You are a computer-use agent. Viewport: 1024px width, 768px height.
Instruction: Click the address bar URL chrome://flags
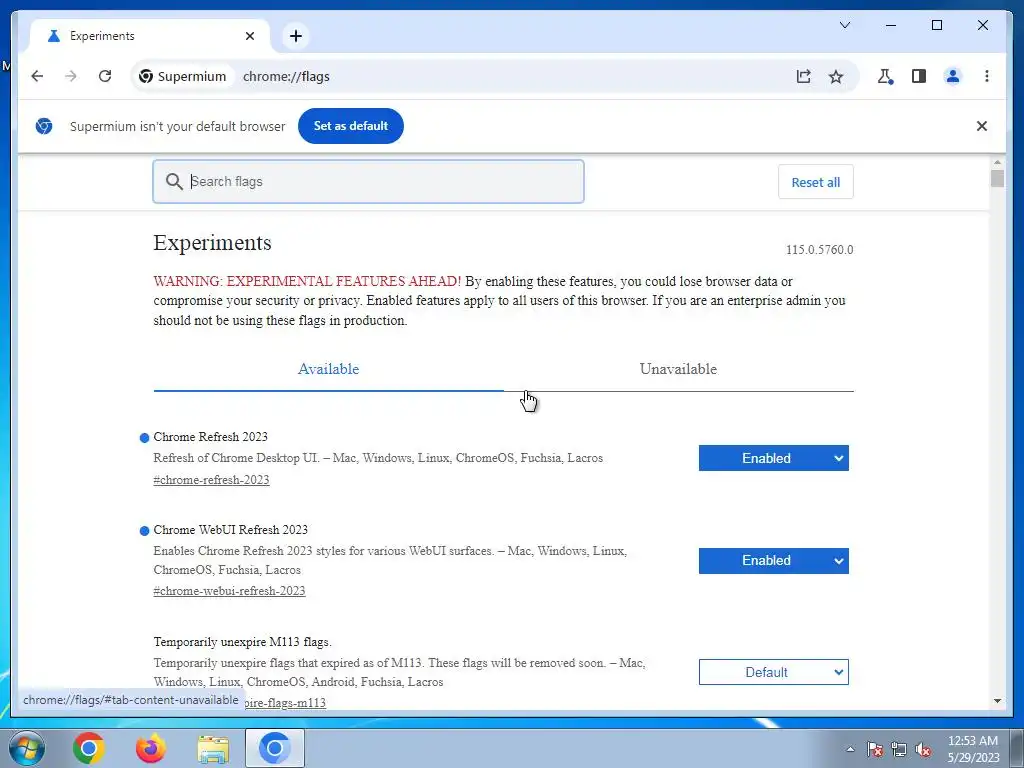coord(286,76)
